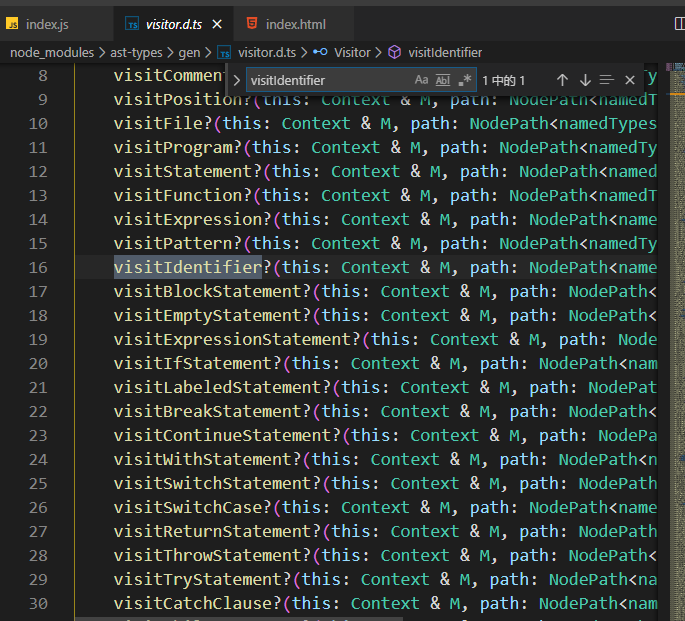Click visitProgram method name
The image size is (685, 621).
coord(173,148)
